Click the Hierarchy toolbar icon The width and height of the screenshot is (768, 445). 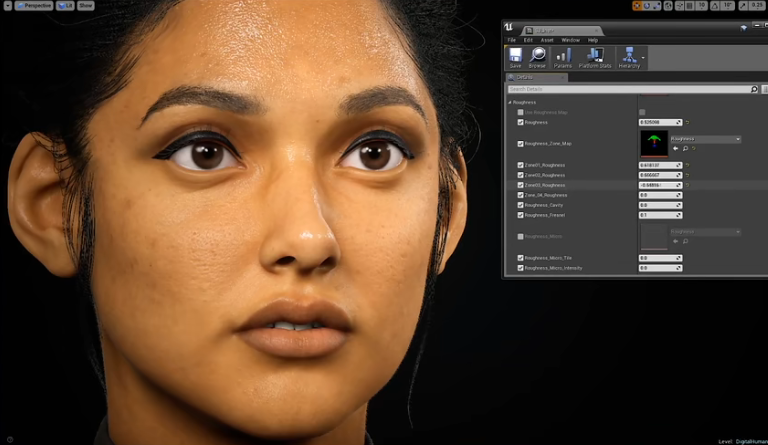pos(629,58)
